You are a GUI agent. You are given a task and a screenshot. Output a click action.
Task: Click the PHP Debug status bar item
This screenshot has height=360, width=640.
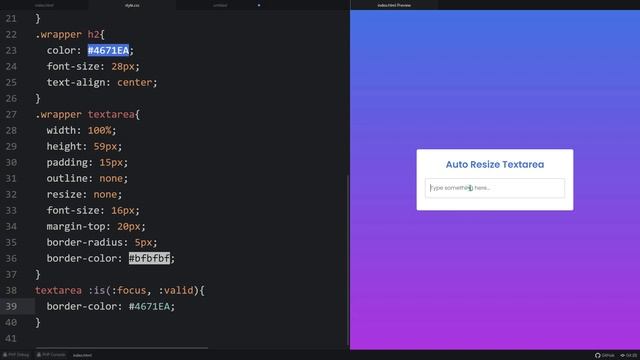pos(16,355)
